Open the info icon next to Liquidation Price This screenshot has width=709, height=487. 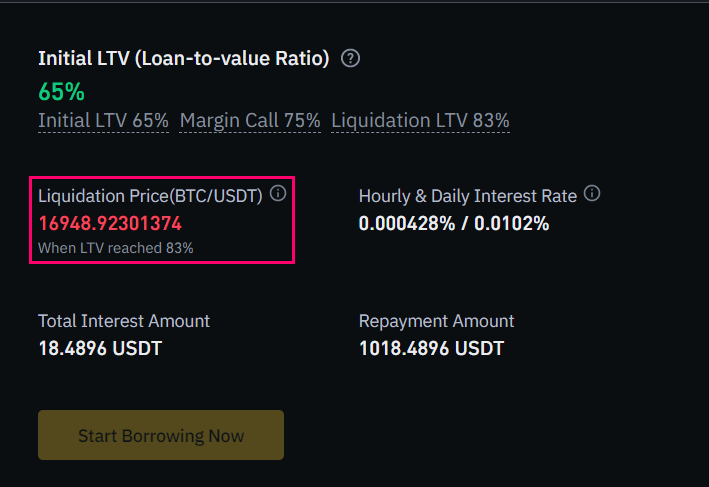pyautogui.click(x=278, y=193)
